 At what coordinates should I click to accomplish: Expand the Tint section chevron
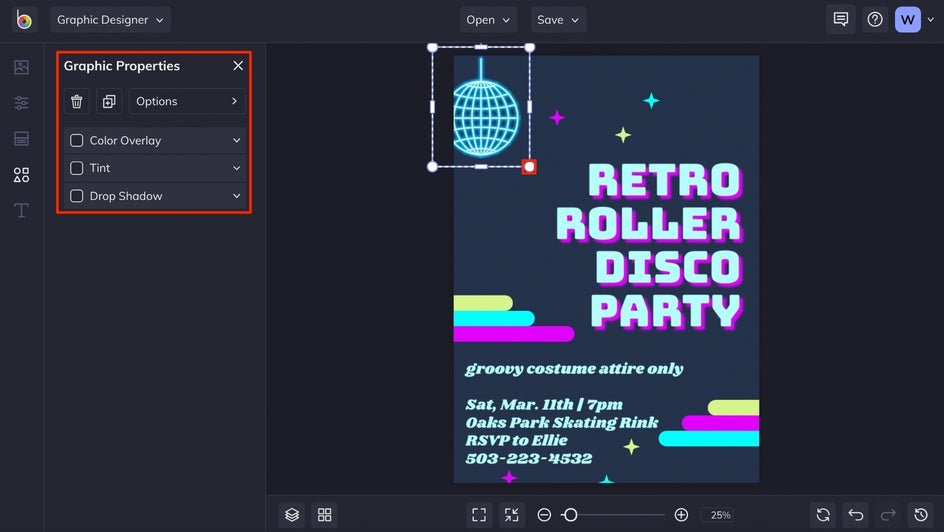(x=237, y=168)
